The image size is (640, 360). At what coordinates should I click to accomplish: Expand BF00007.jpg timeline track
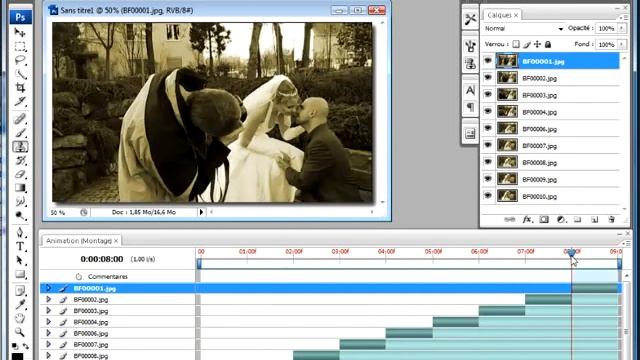tap(49, 344)
